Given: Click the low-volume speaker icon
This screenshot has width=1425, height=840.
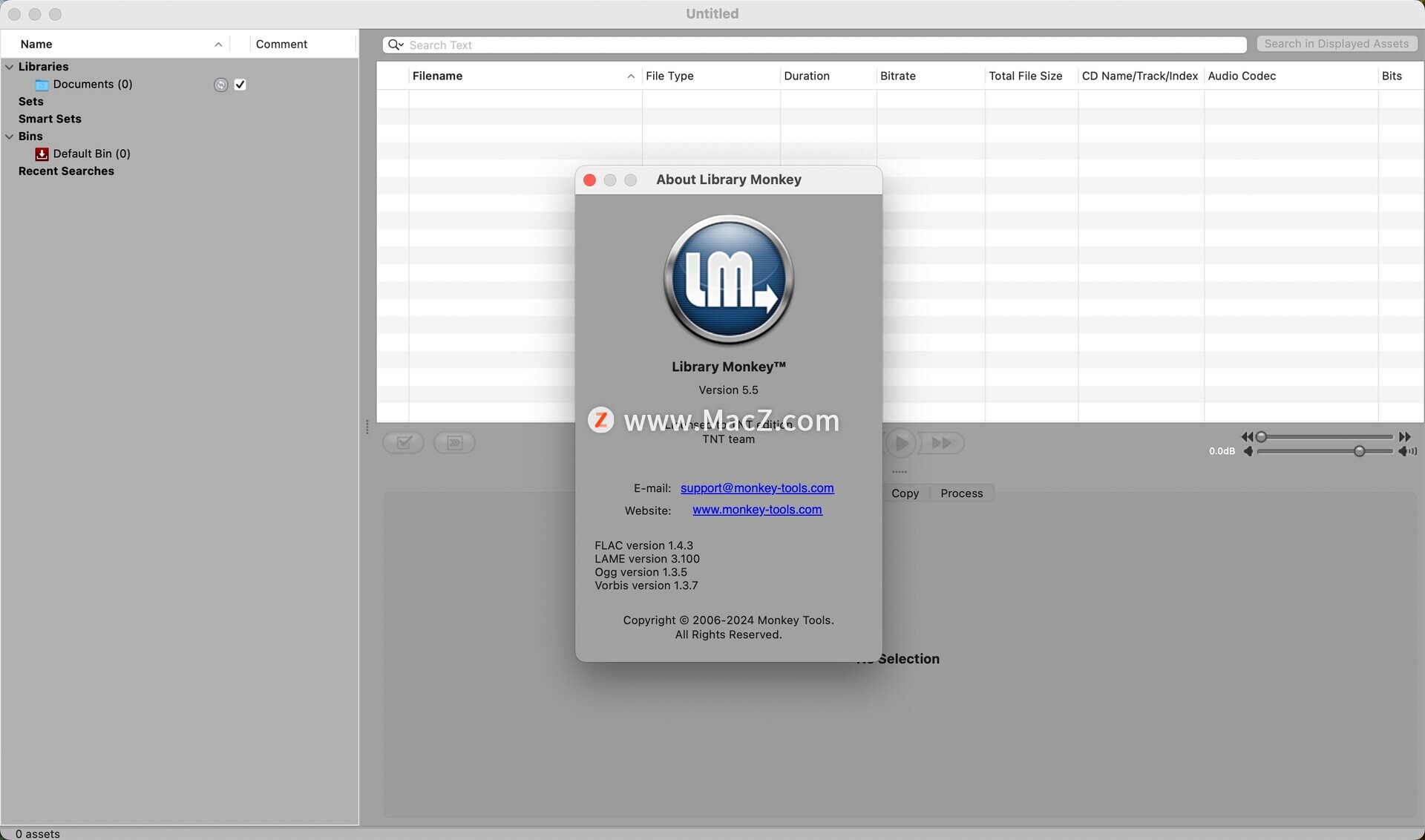Looking at the screenshot, I should [1248, 451].
